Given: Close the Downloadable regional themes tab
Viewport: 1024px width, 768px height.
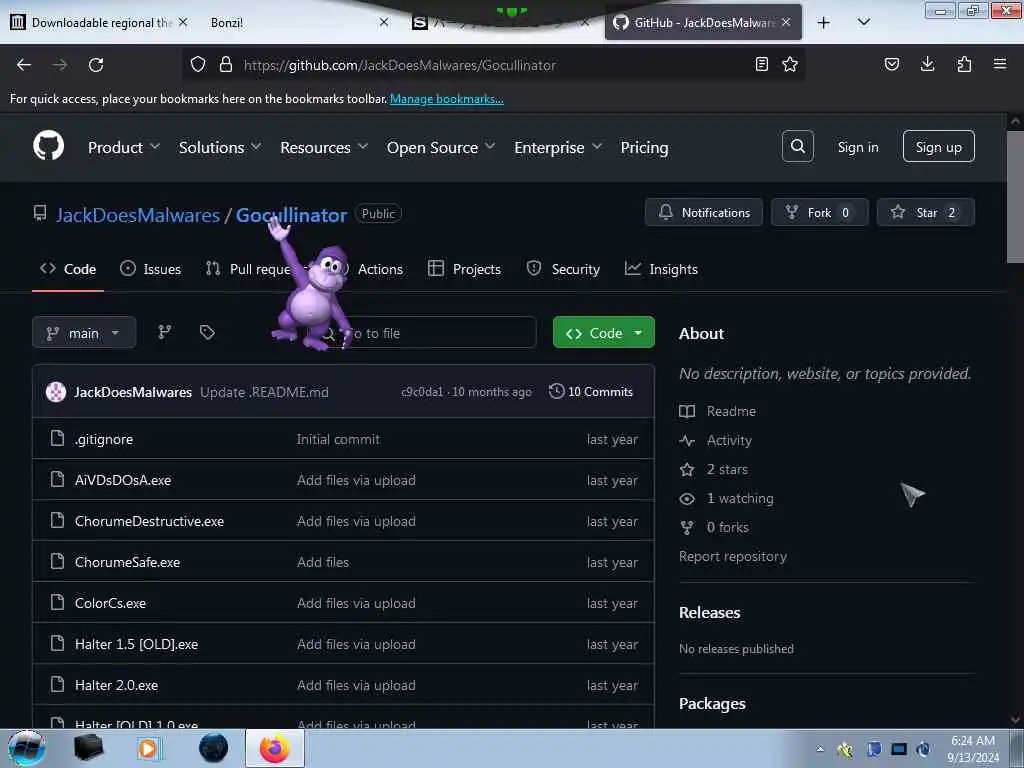Looking at the screenshot, I should (183, 22).
